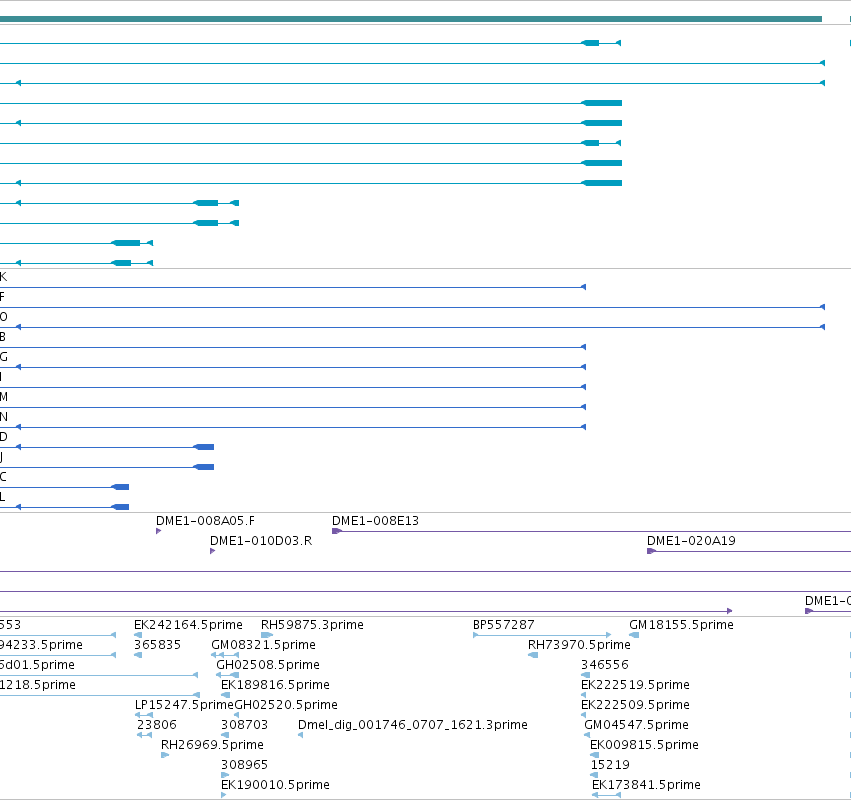Click the 94233.5prime EST label

point(41,645)
